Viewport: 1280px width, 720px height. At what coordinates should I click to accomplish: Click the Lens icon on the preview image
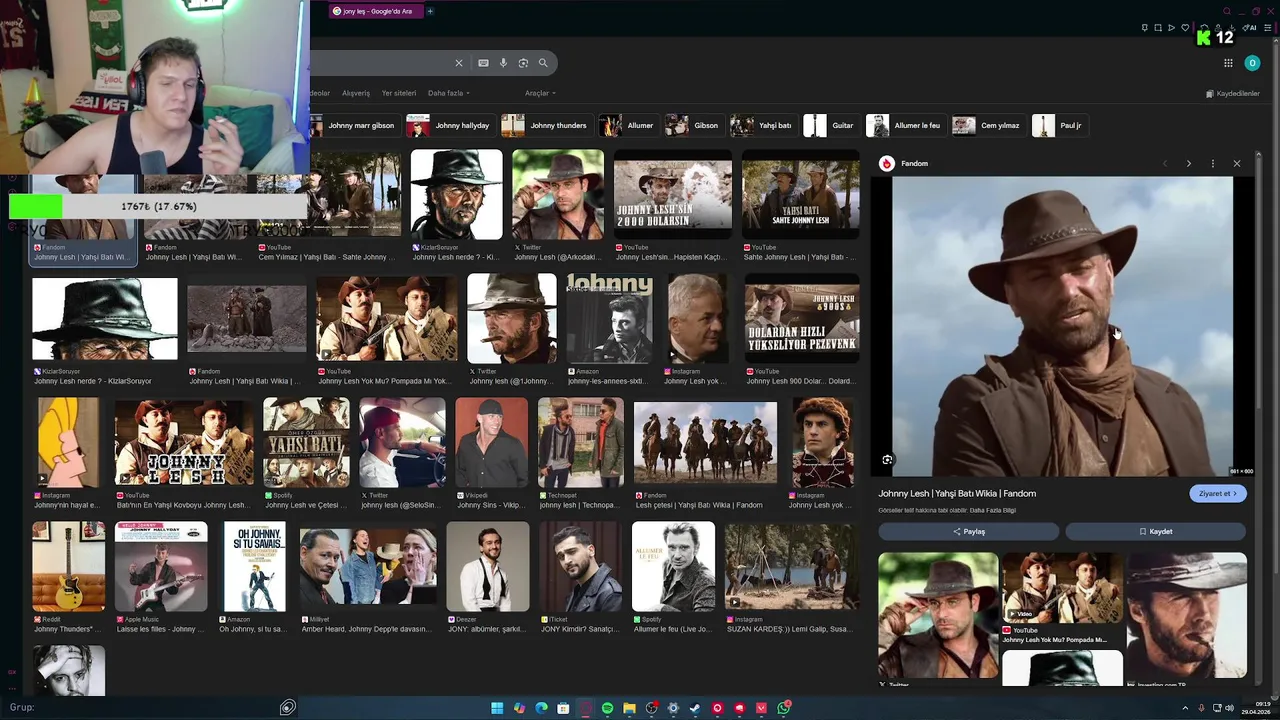pos(887,460)
